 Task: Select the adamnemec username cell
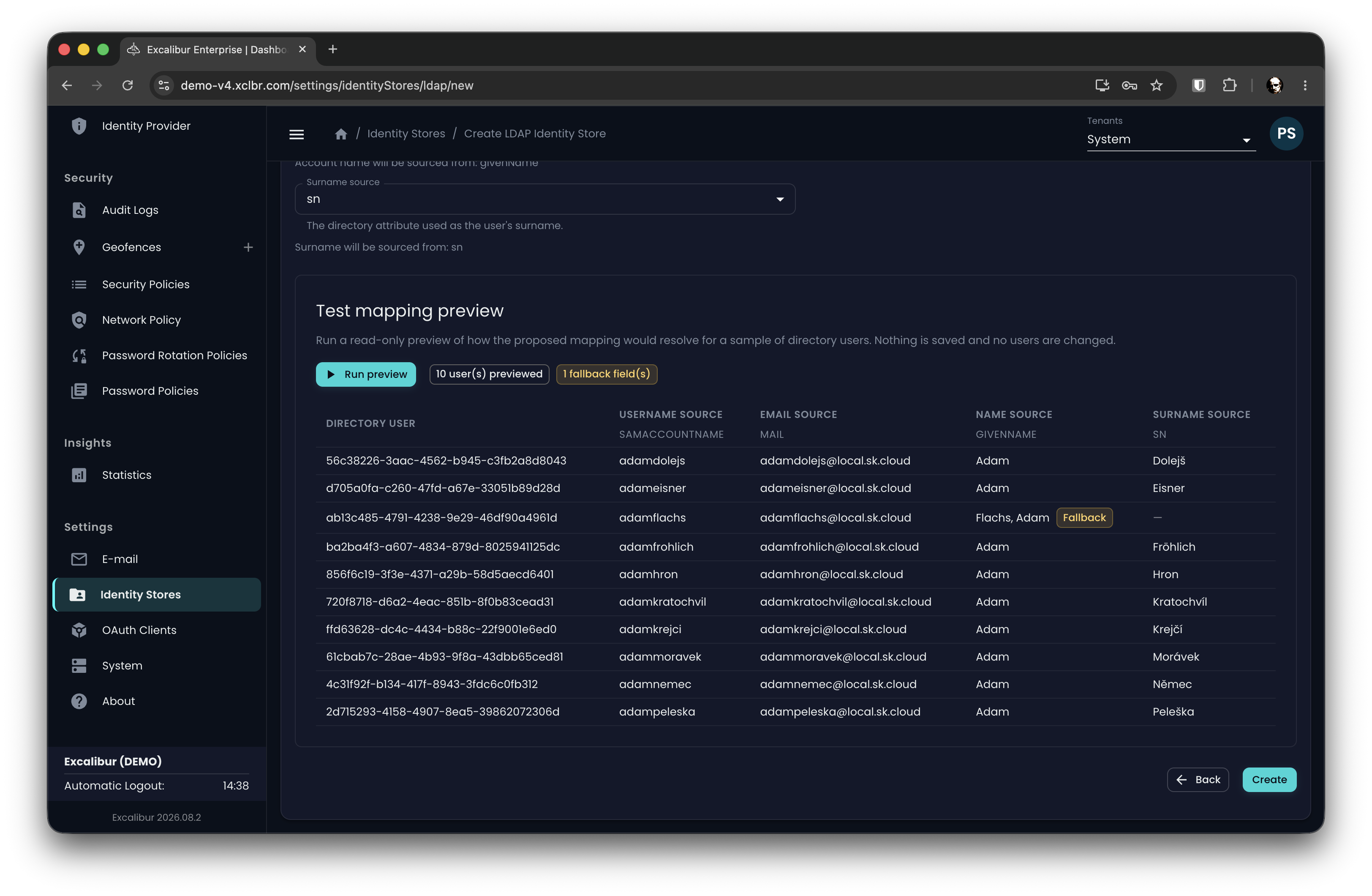[654, 684]
